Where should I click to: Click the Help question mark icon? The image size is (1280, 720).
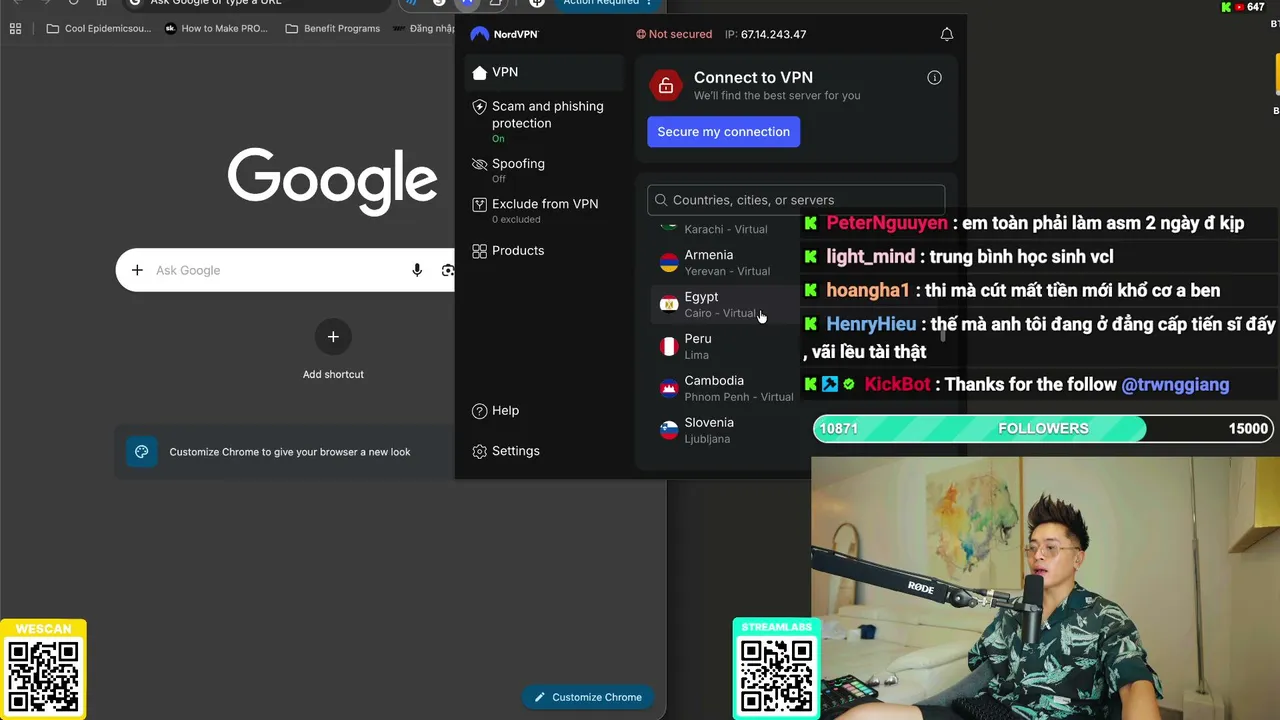pos(479,411)
